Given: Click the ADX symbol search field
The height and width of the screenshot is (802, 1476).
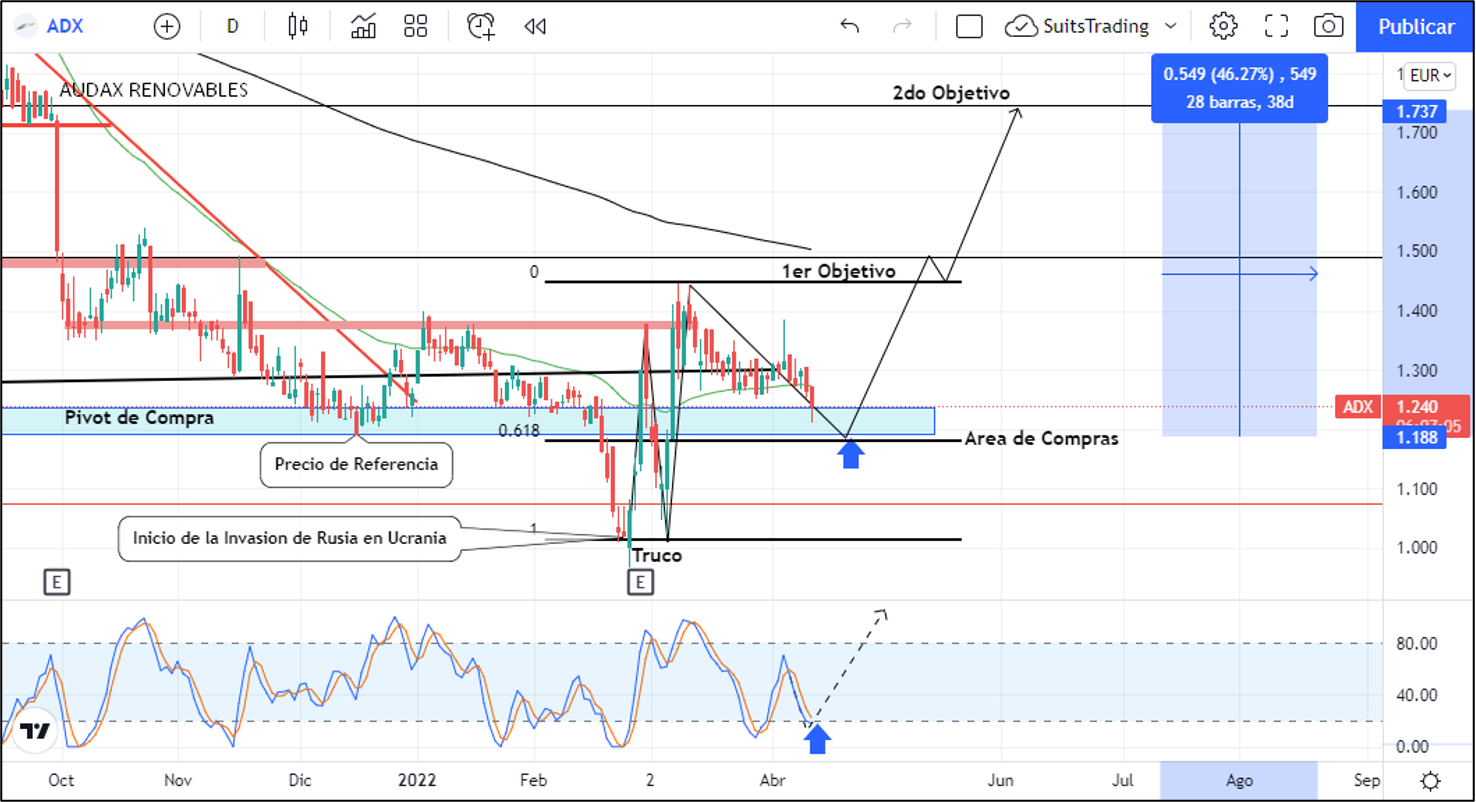Looking at the screenshot, I should 65,27.
